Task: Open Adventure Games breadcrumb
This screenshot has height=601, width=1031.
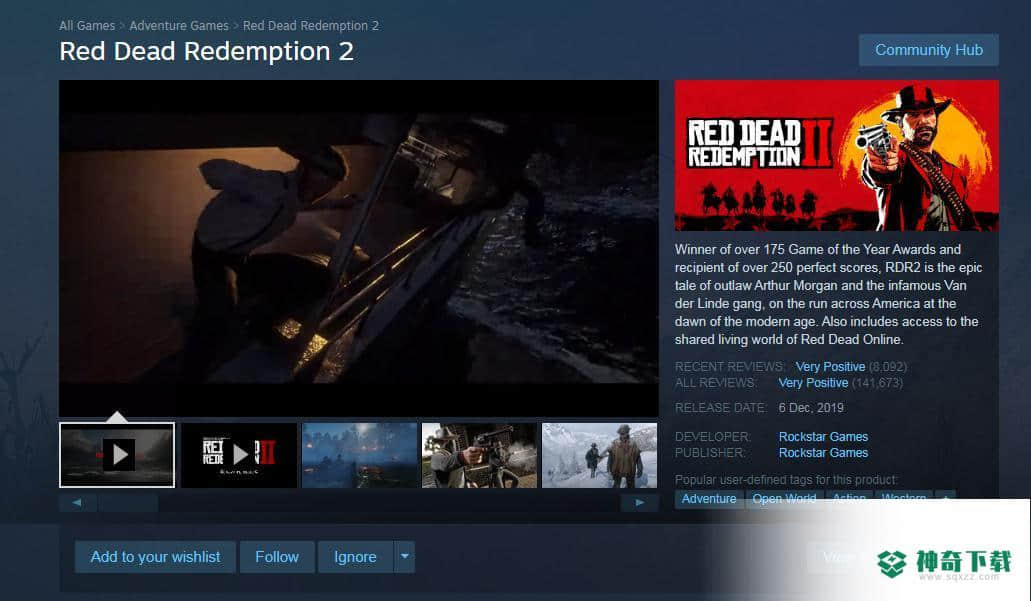Action: tap(179, 26)
